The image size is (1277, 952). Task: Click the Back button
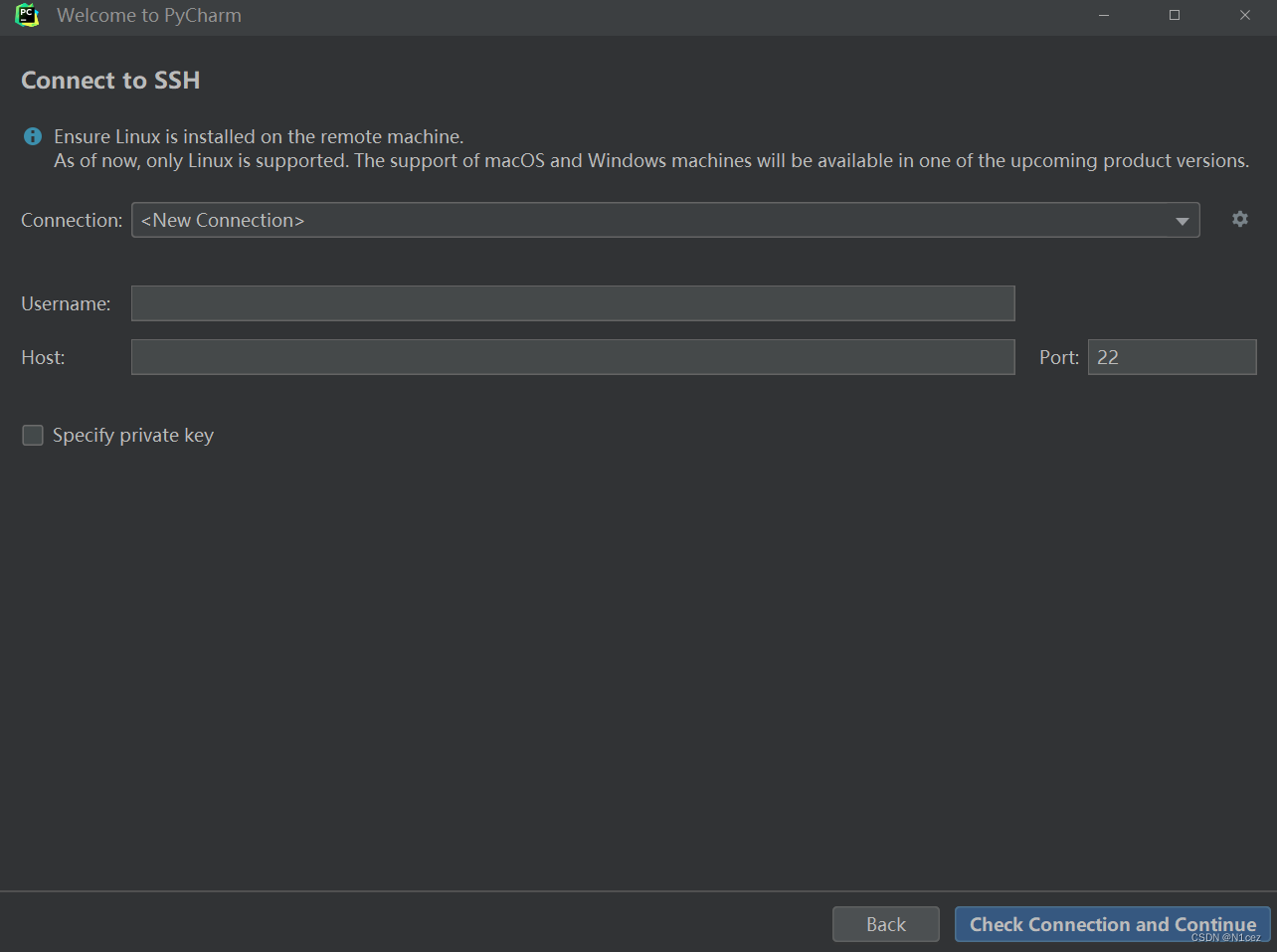885,924
